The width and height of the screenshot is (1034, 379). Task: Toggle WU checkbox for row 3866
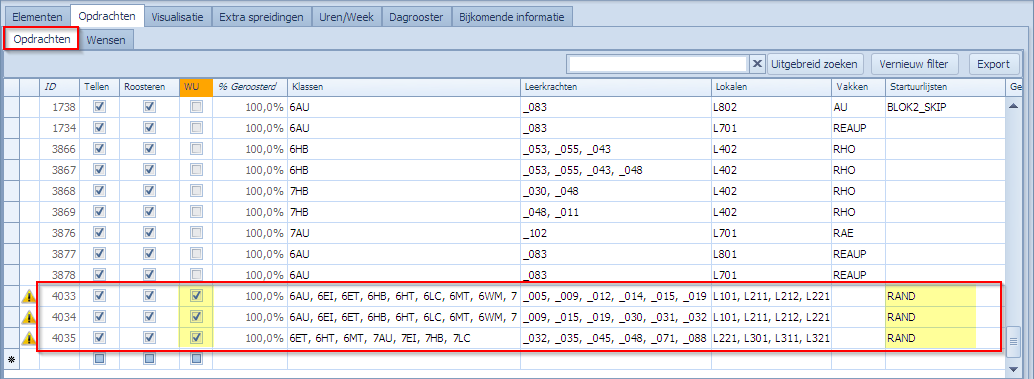pyautogui.click(x=196, y=149)
